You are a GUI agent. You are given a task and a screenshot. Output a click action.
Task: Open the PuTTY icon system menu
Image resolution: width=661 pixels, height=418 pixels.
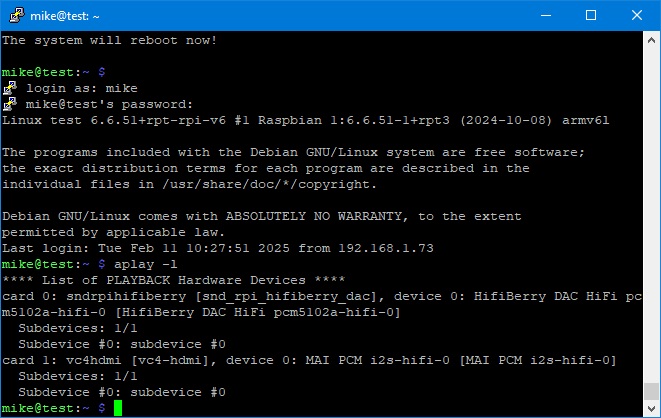(x=16, y=16)
